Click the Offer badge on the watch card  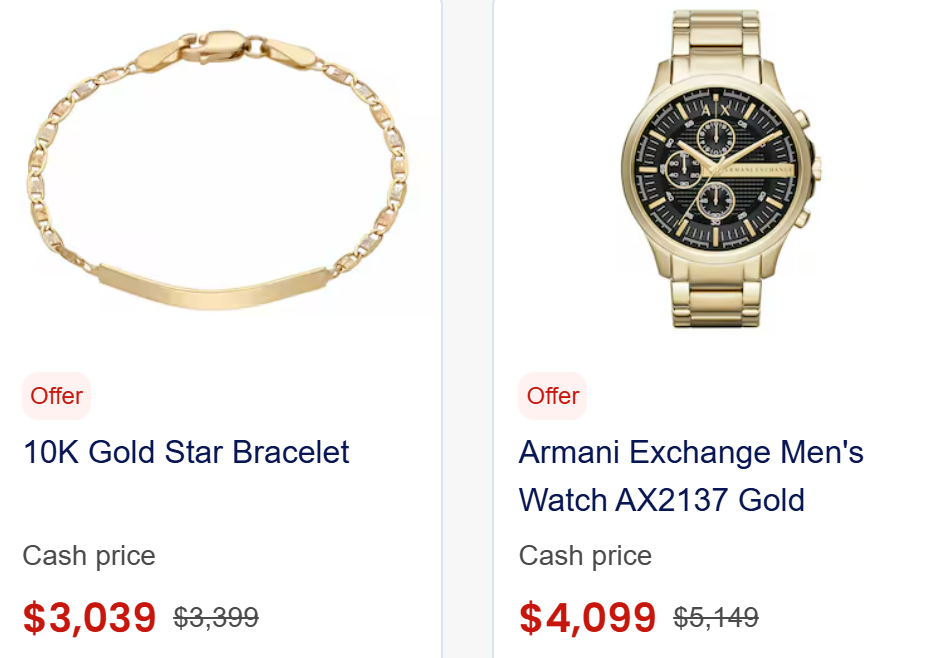553,396
